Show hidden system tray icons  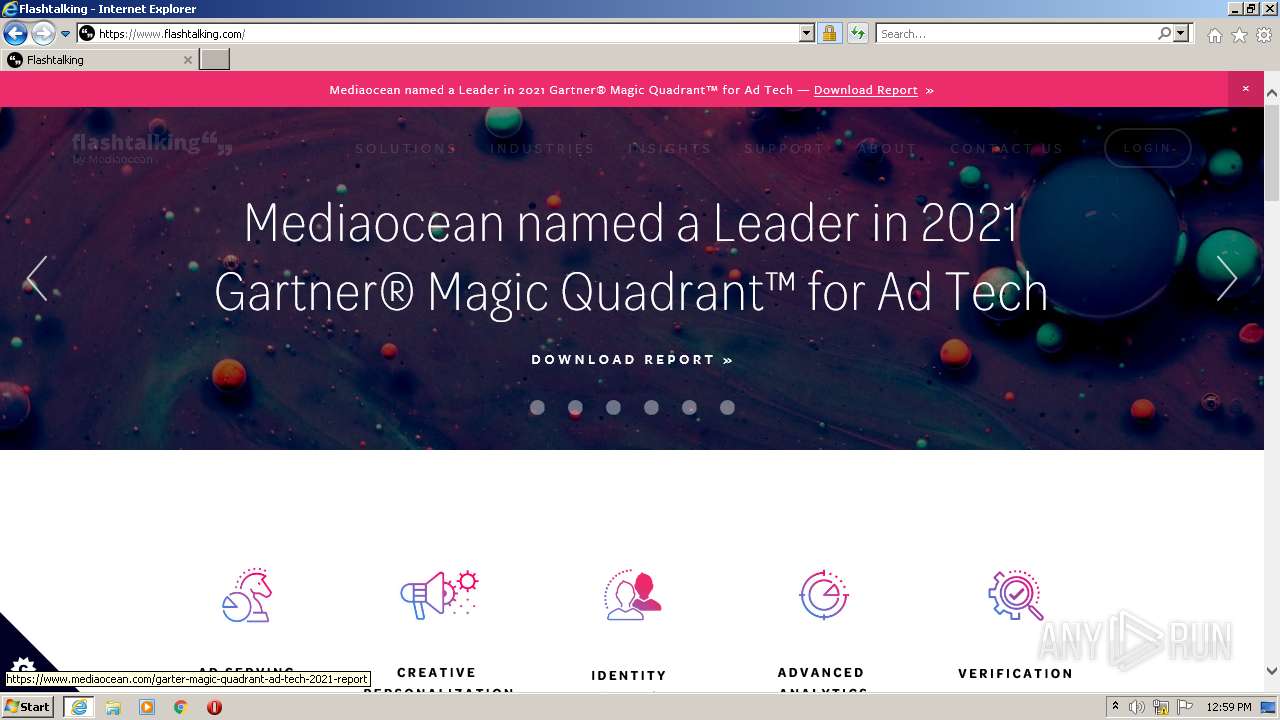tap(1115, 707)
